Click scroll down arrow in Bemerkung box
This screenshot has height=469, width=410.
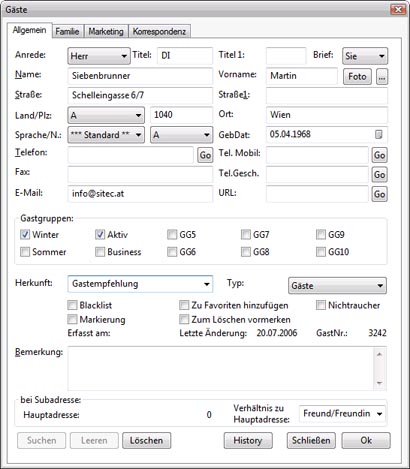tap(379, 383)
